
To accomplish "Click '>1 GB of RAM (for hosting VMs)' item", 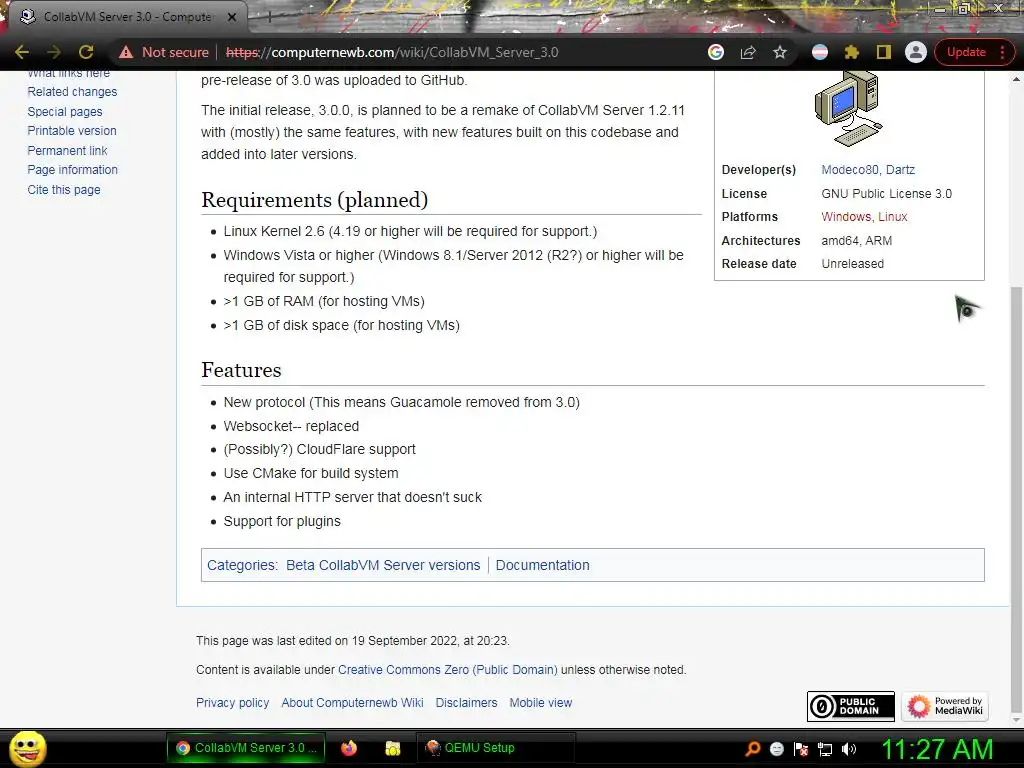I will pyautogui.click(x=324, y=302).
